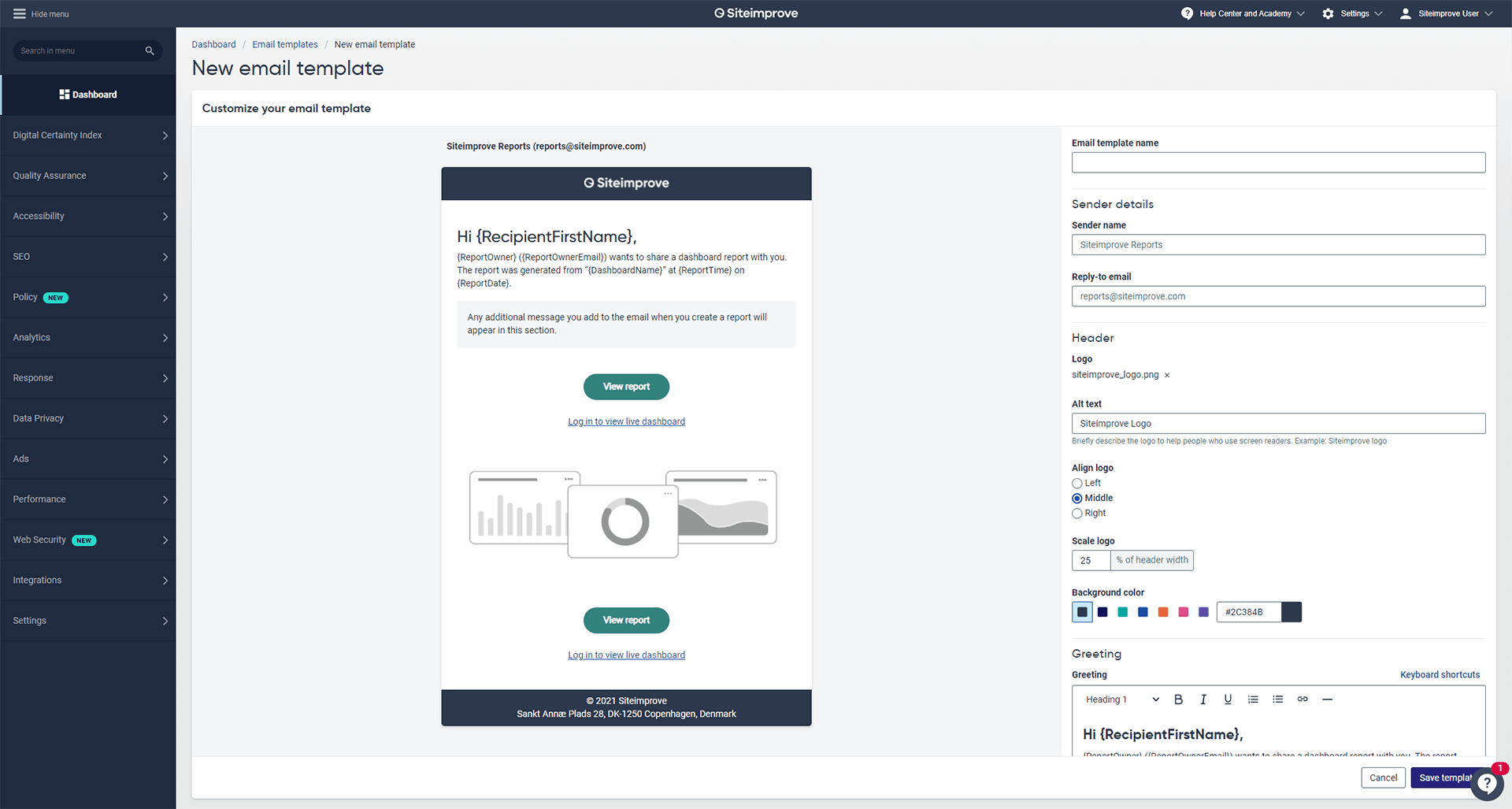Viewport: 1512px width, 809px height.
Task: Toggle underline in greeting editor
Action: click(x=1228, y=700)
